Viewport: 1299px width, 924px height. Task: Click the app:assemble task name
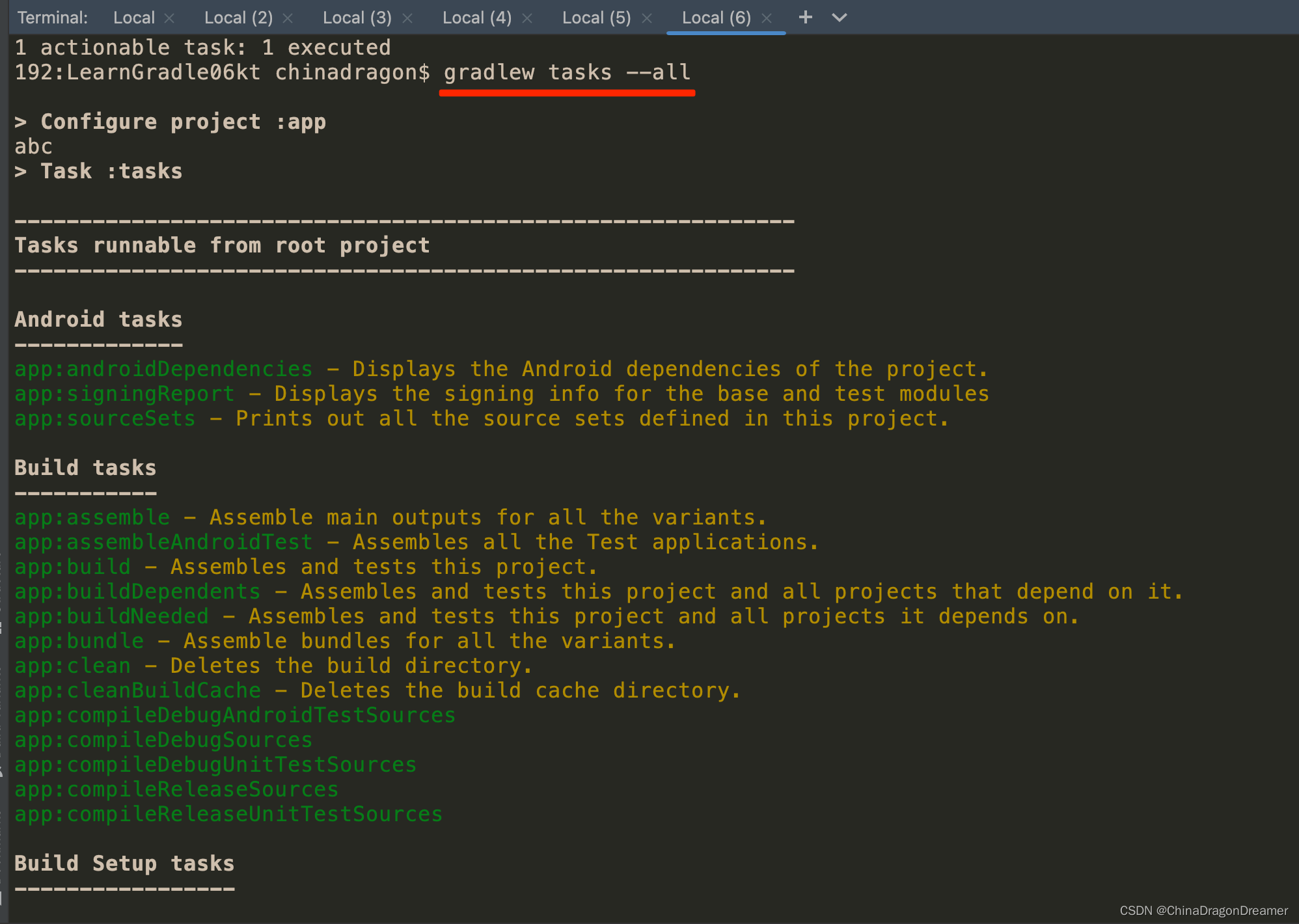coord(92,517)
